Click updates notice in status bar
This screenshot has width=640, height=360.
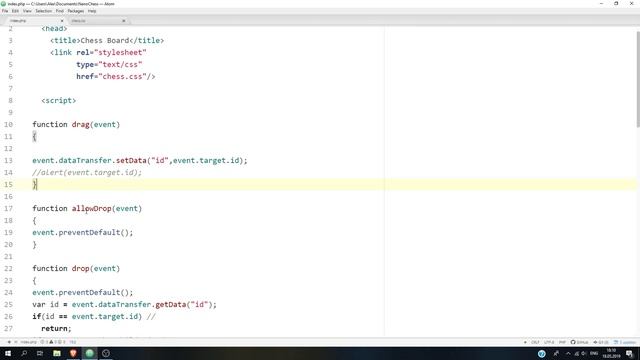point(625,342)
